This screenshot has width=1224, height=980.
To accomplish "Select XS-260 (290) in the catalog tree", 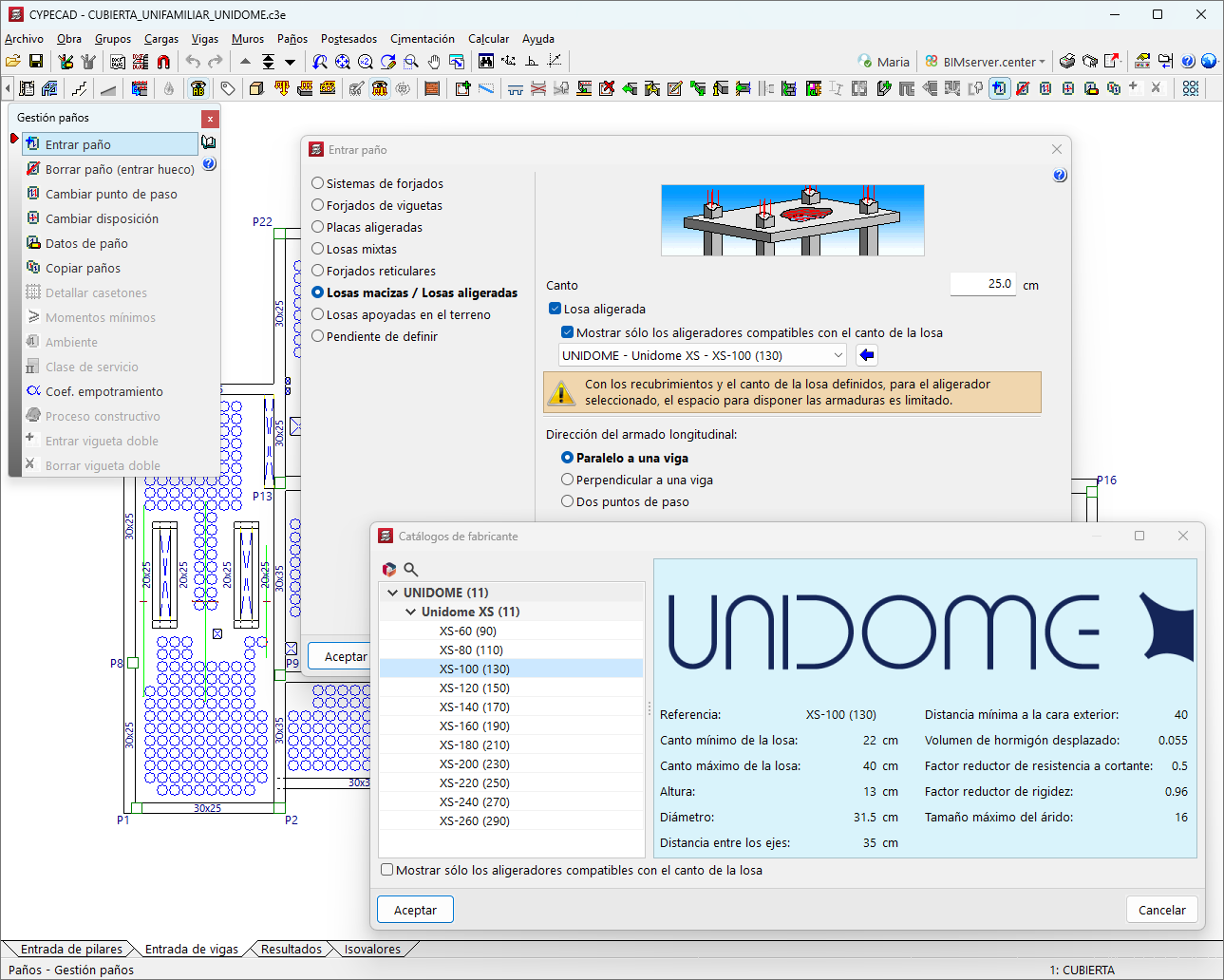I will 475,820.
